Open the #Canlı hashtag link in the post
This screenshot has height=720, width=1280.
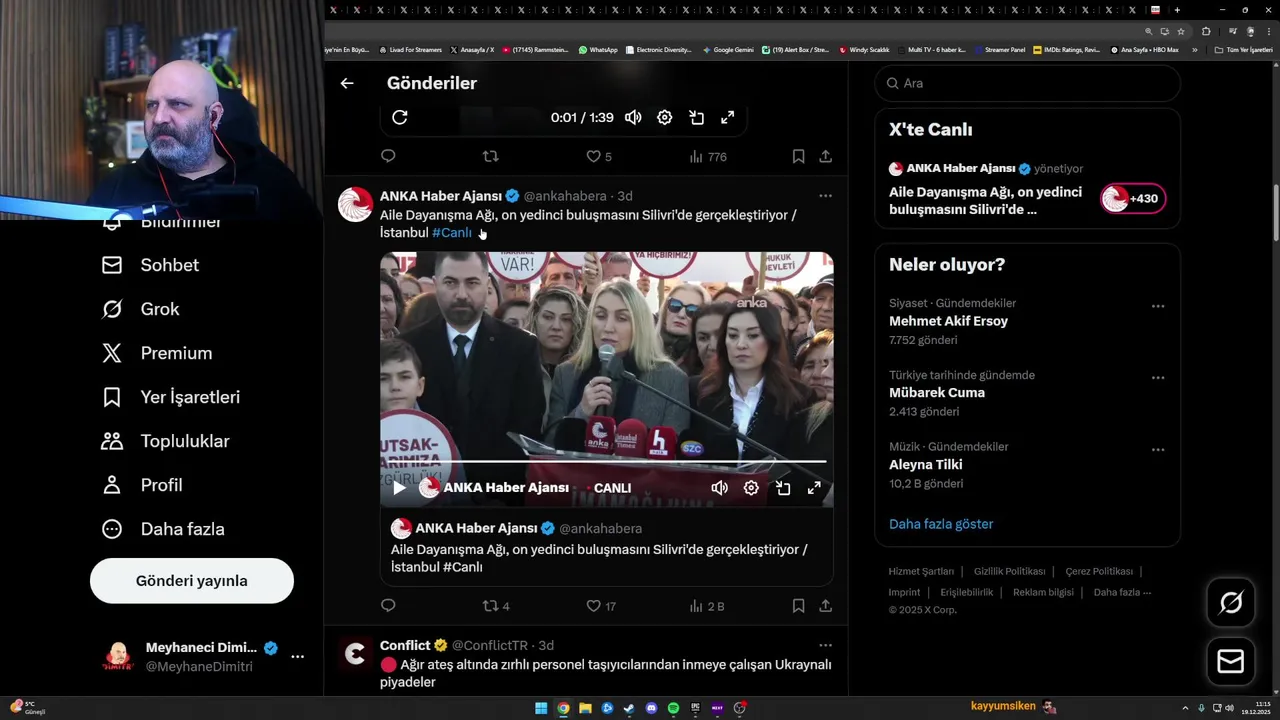452,232
